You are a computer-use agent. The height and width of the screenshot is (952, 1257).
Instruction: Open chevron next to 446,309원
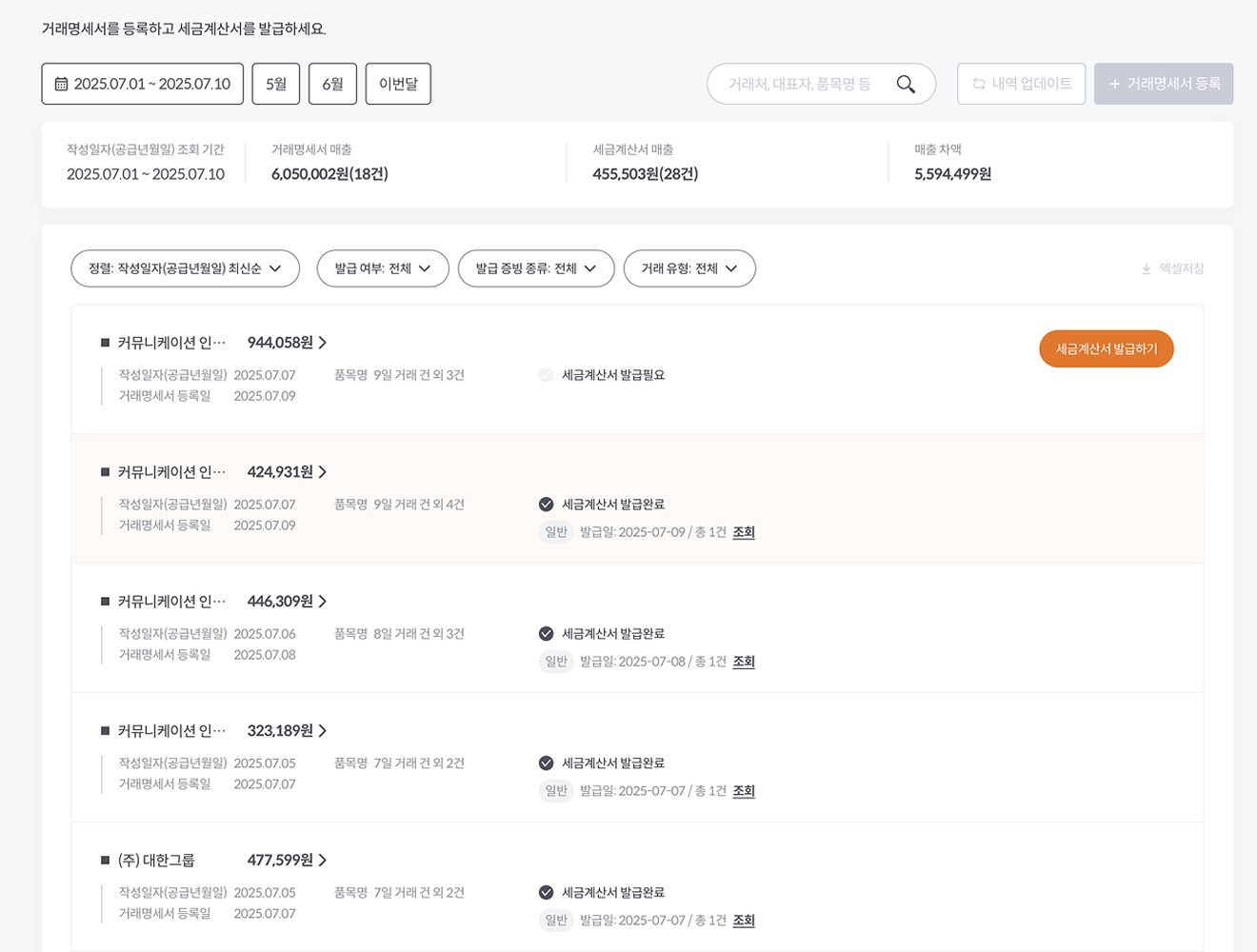click(323, 602)
